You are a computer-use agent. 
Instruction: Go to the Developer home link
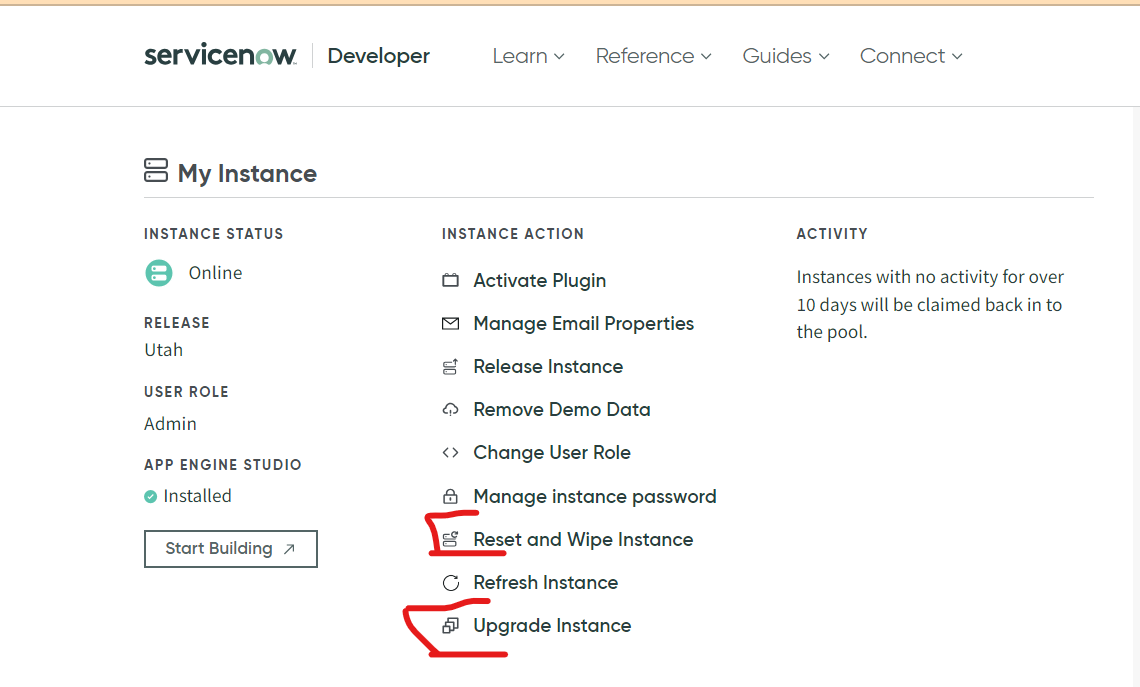pyautogui.click(x=378, y=56)
